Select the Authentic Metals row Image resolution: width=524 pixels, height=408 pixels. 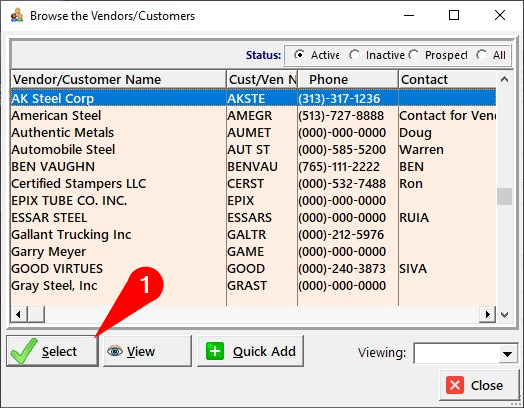(253, 133)
